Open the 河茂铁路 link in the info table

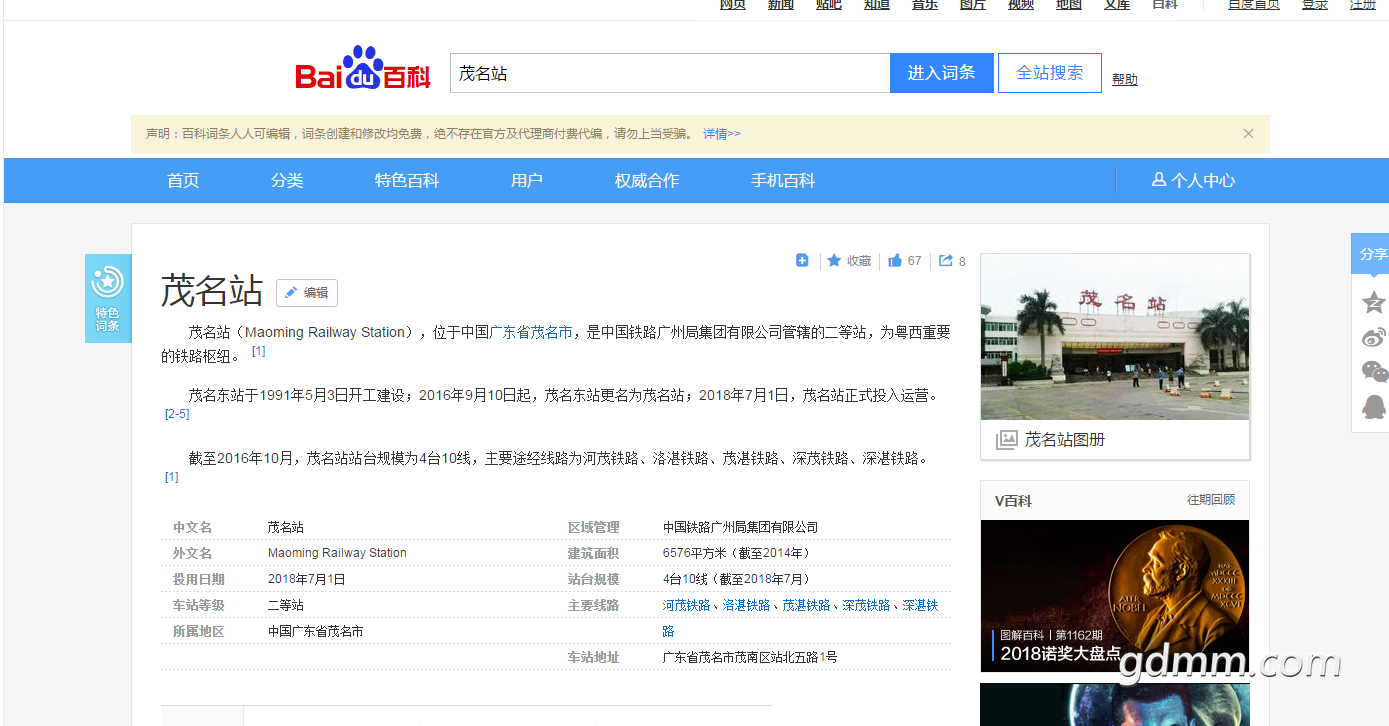click(x=687, y=605)
